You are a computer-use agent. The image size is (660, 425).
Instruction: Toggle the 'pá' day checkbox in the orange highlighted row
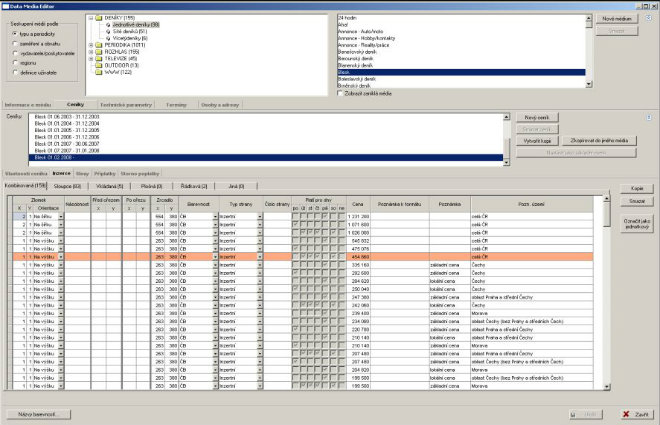pos(325,257)
